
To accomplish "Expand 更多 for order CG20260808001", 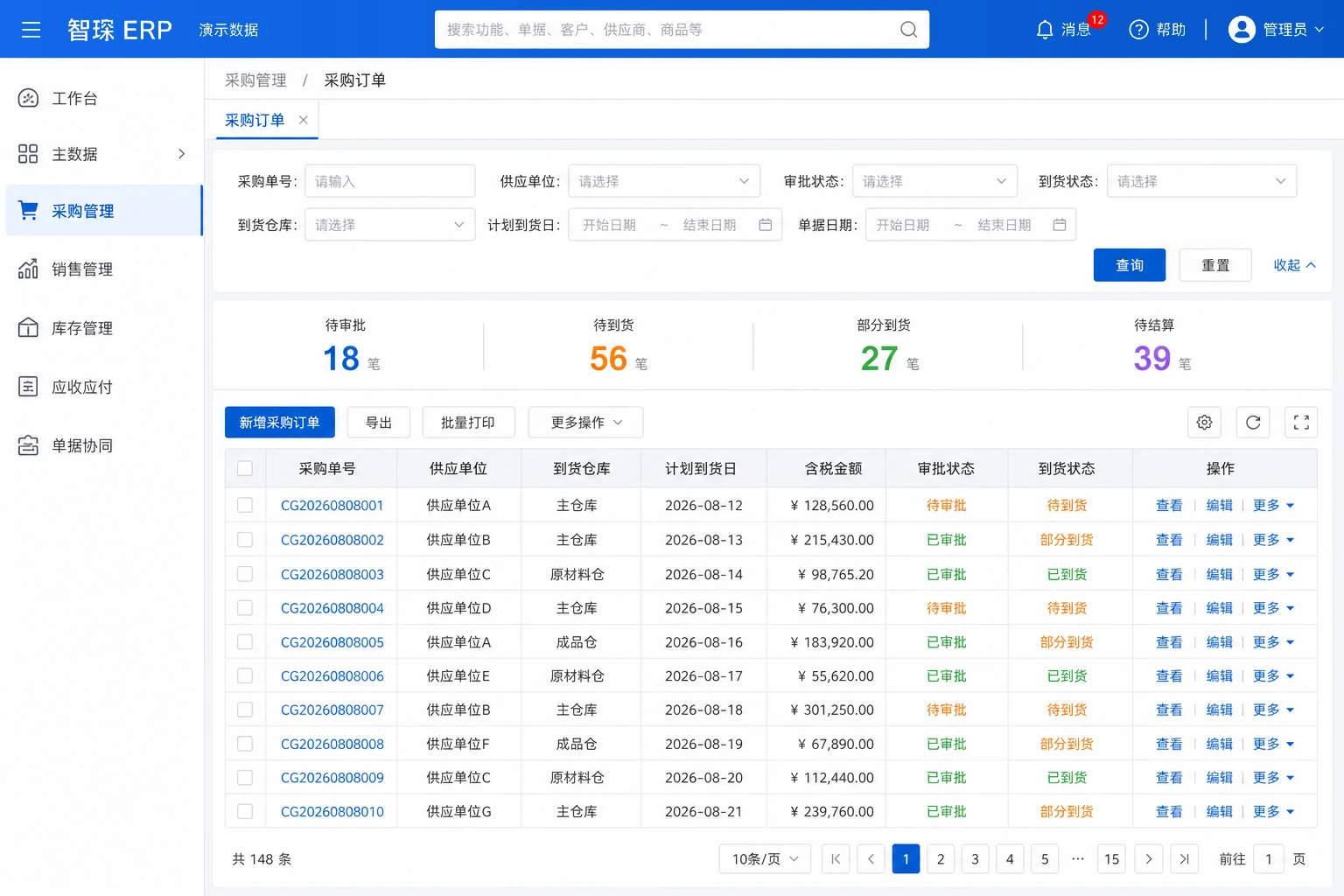I will point(1273,505).
